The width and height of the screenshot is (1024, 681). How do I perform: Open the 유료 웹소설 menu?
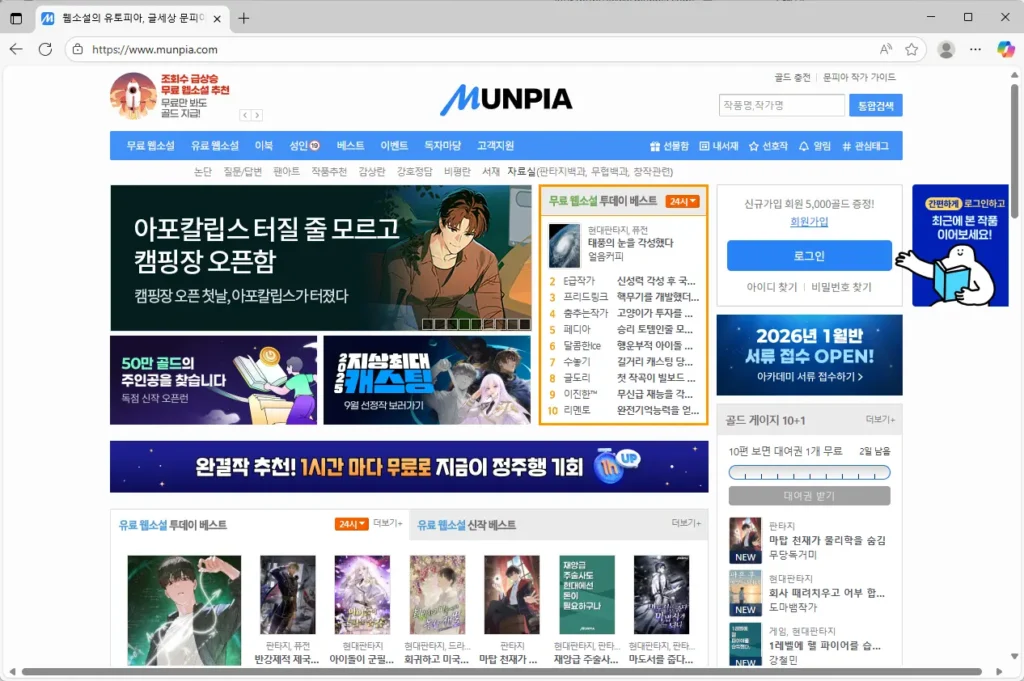click(x=215, y=146)
